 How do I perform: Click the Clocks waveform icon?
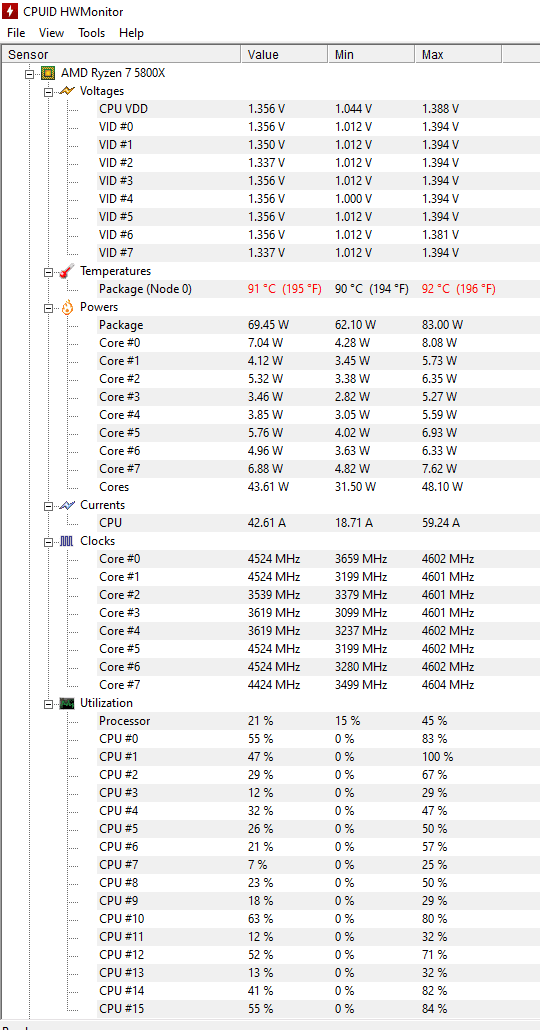[x=66, y=541]
